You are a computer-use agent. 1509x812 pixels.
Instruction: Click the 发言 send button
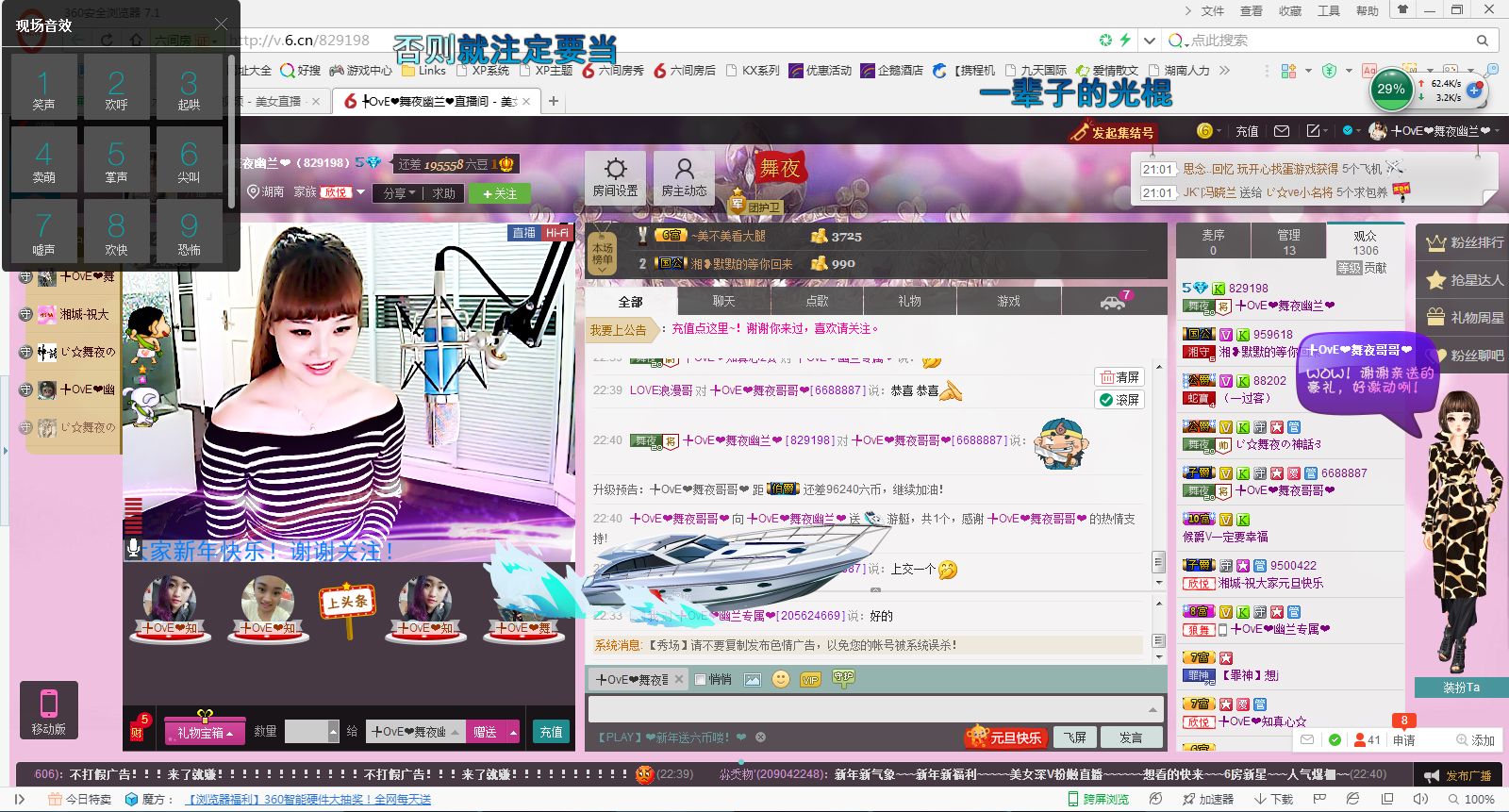tap(1130, 737)
